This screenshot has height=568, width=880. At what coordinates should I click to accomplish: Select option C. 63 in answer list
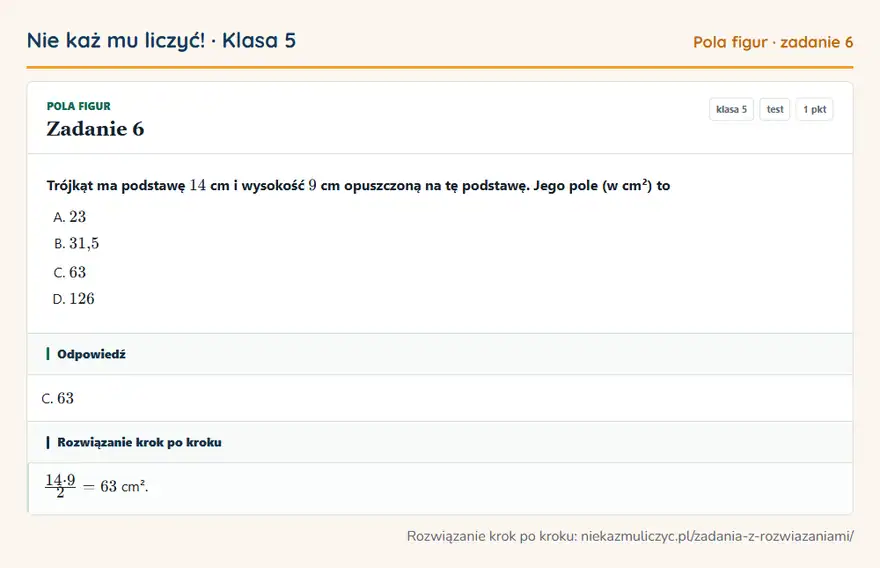click(x=70, y=272)
